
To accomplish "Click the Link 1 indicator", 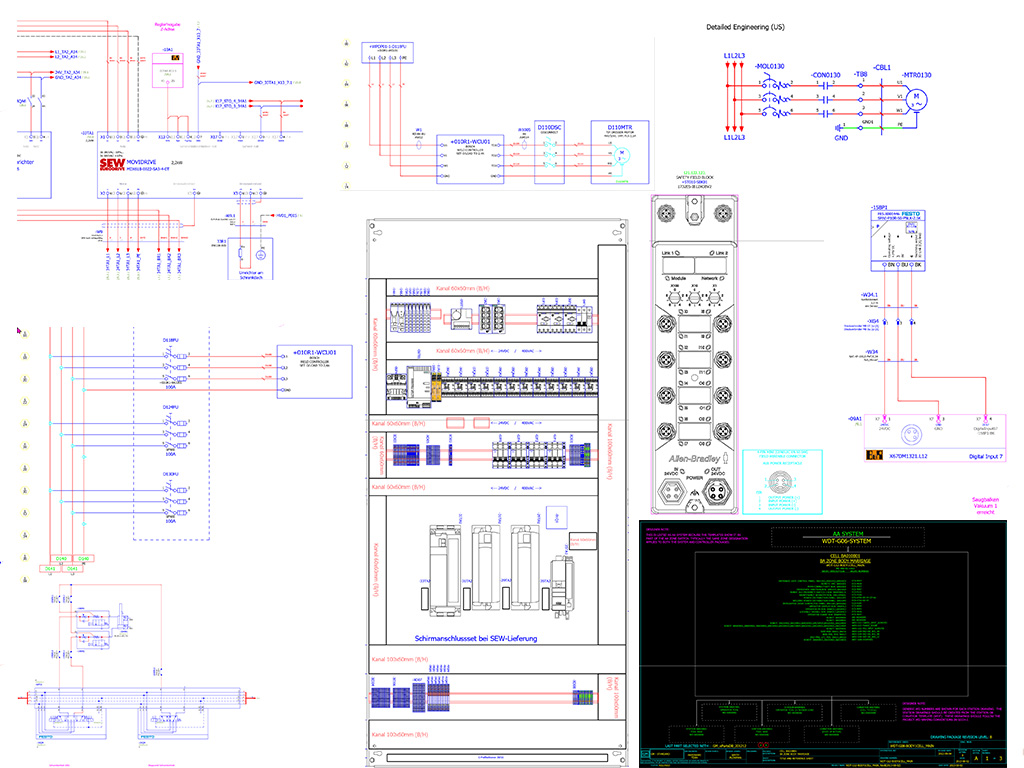I will [667, 253].
